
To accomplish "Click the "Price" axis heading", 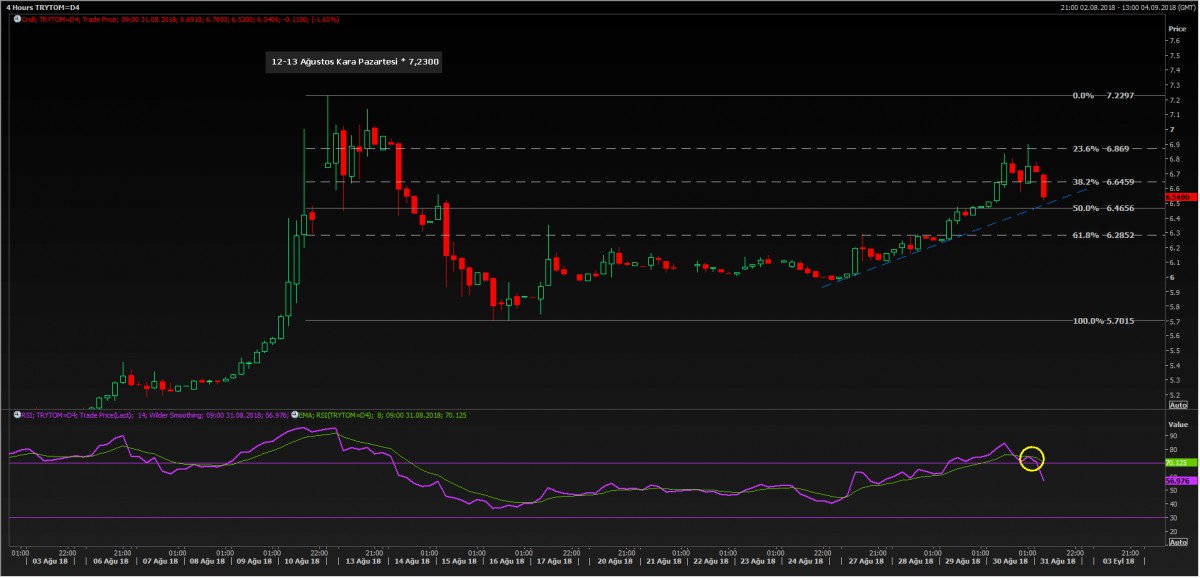I will click(1177, 29).
